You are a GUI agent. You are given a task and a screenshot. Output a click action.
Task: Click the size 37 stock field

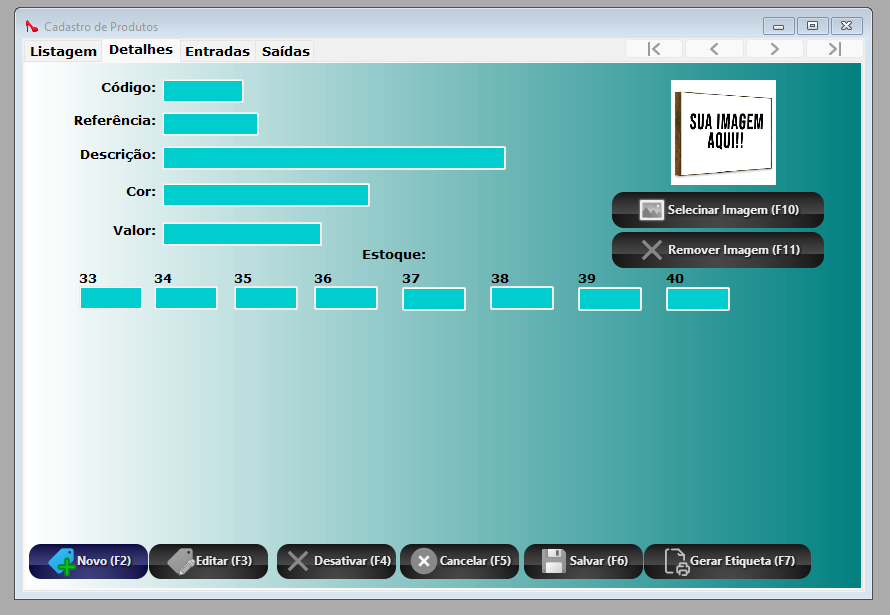434,299
